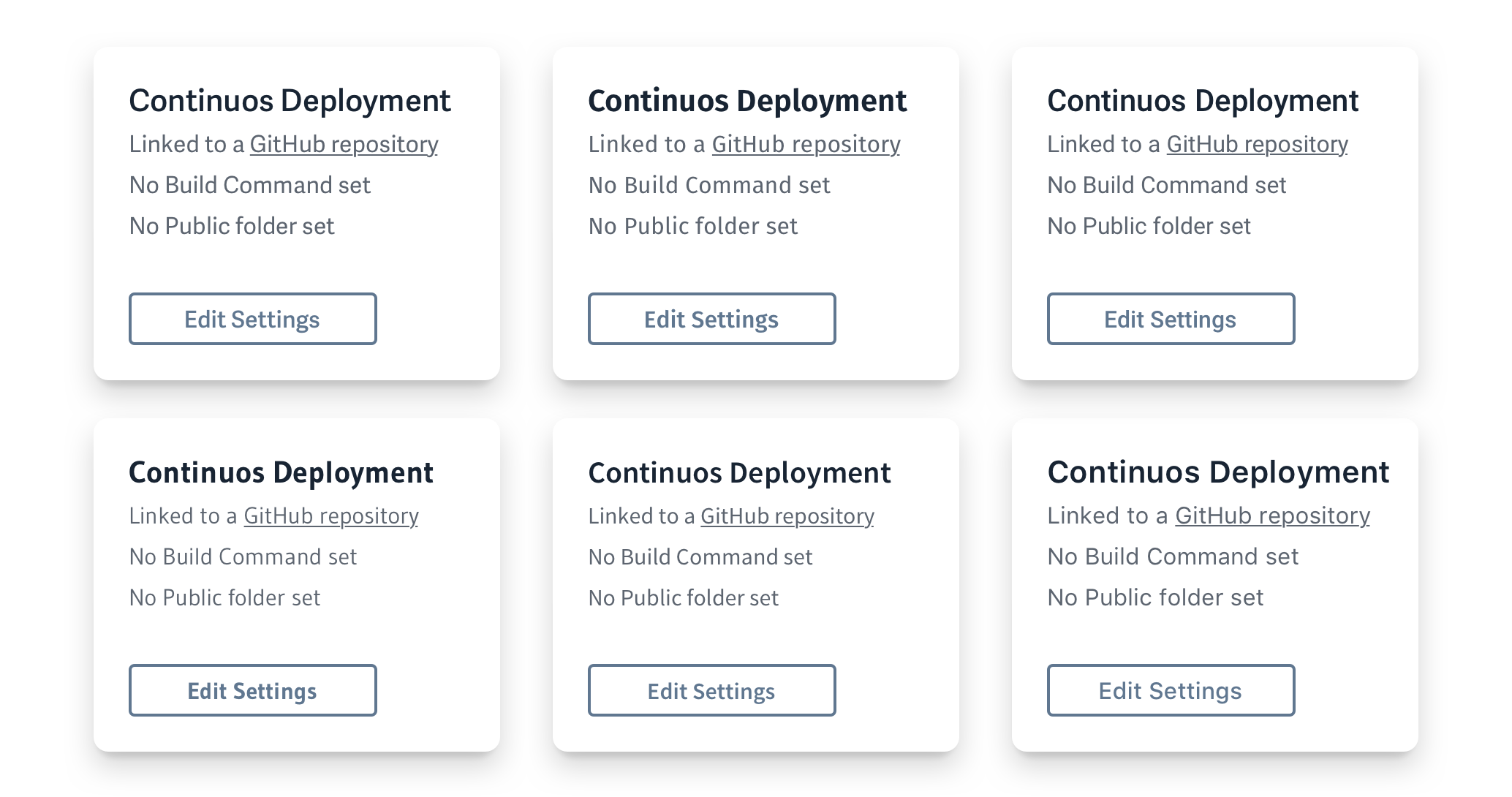1512x797 pixels.
Task: Follow GitHub repository link in top-middle card
Action: tap(806, 145)
